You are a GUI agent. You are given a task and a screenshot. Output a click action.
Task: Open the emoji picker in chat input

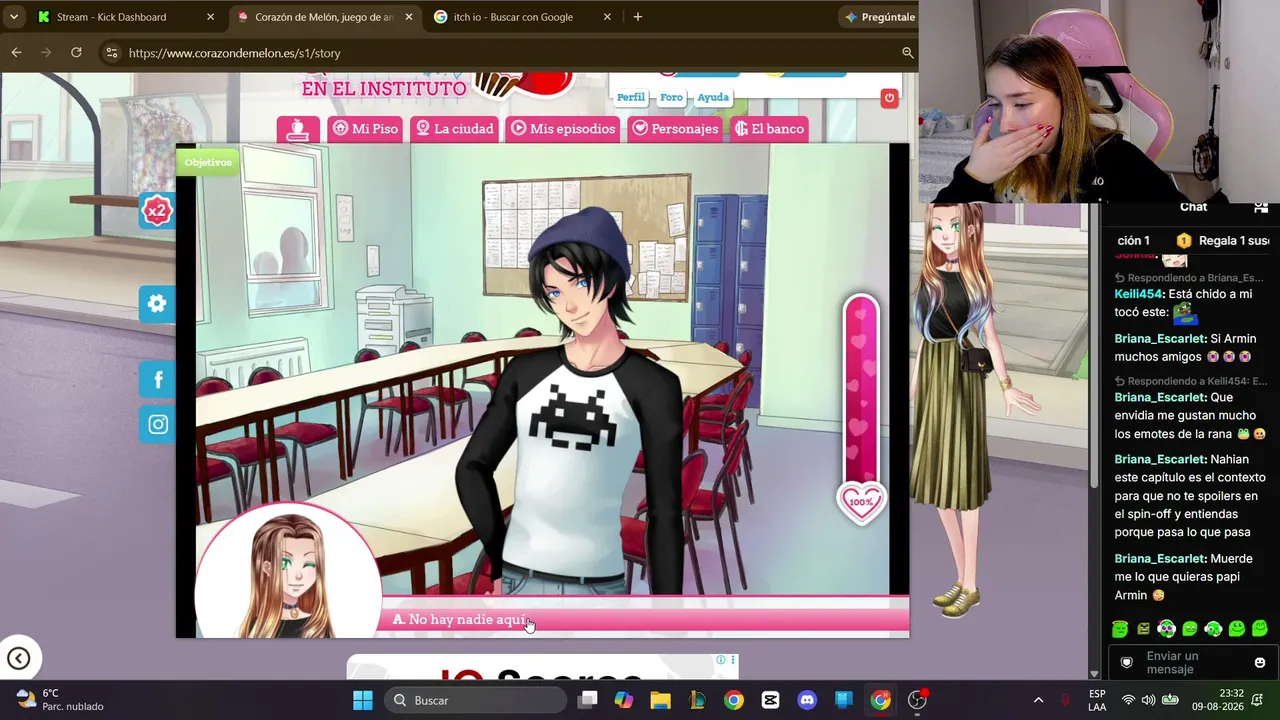[1260, 663]
